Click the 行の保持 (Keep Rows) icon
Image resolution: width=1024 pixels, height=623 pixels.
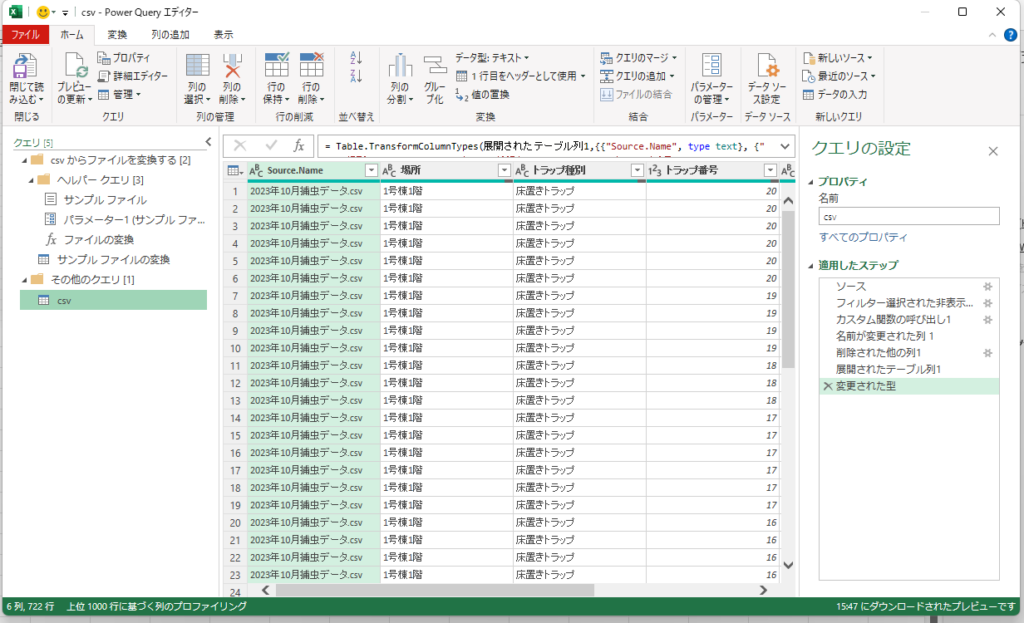277,68
